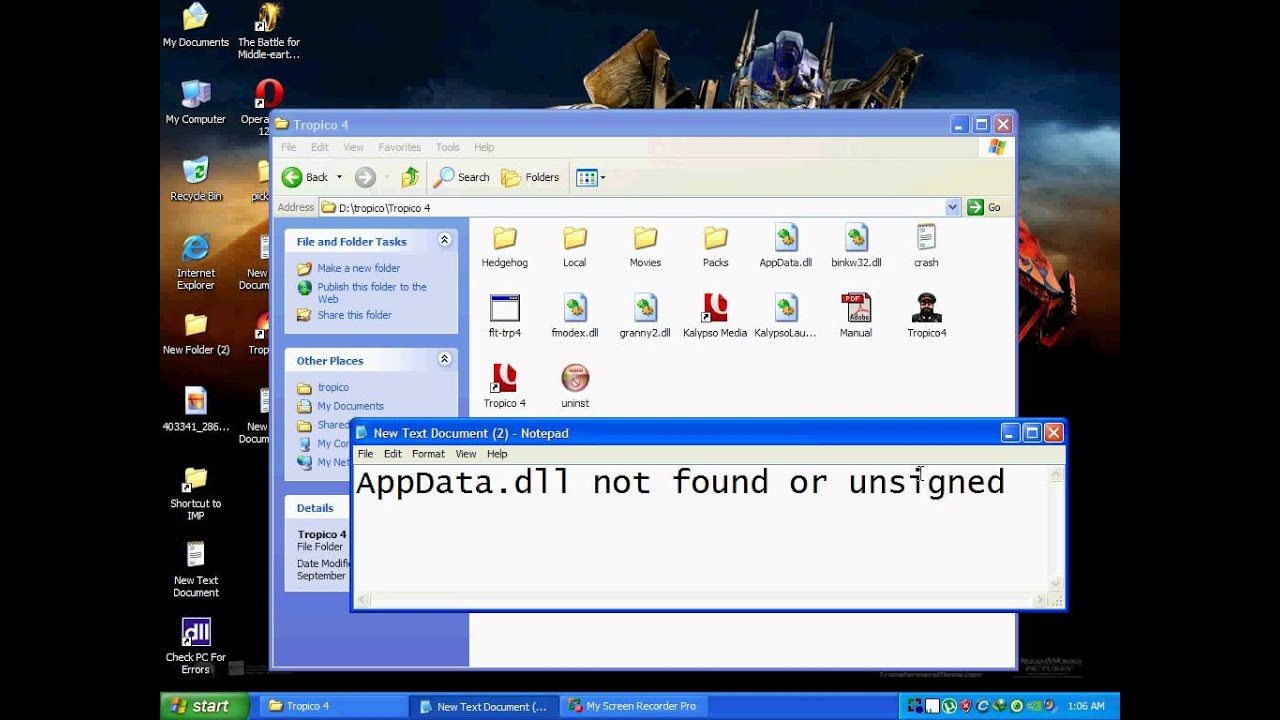1280x720 pixels.
Task: Open My Documents link in Other Places
Action: tap(350, 406)
